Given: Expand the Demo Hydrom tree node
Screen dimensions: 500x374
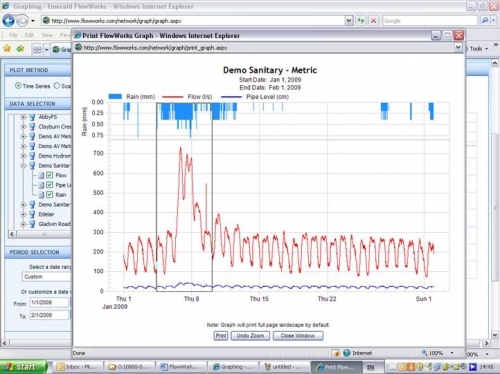Looking at the screenshot, I should click(x=23, y=156).
